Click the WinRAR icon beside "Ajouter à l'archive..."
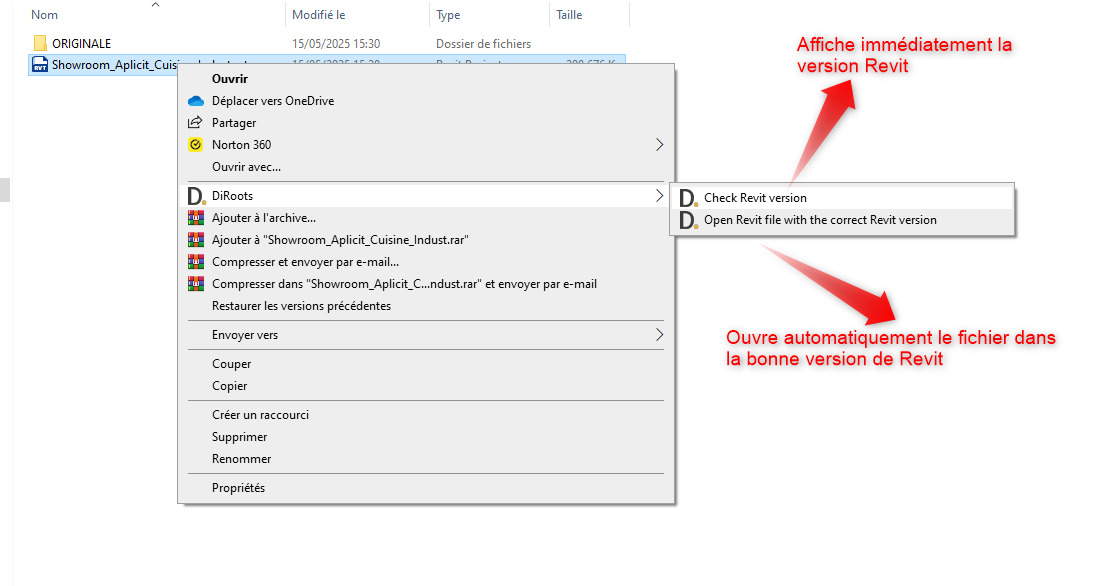 (196, 217)
